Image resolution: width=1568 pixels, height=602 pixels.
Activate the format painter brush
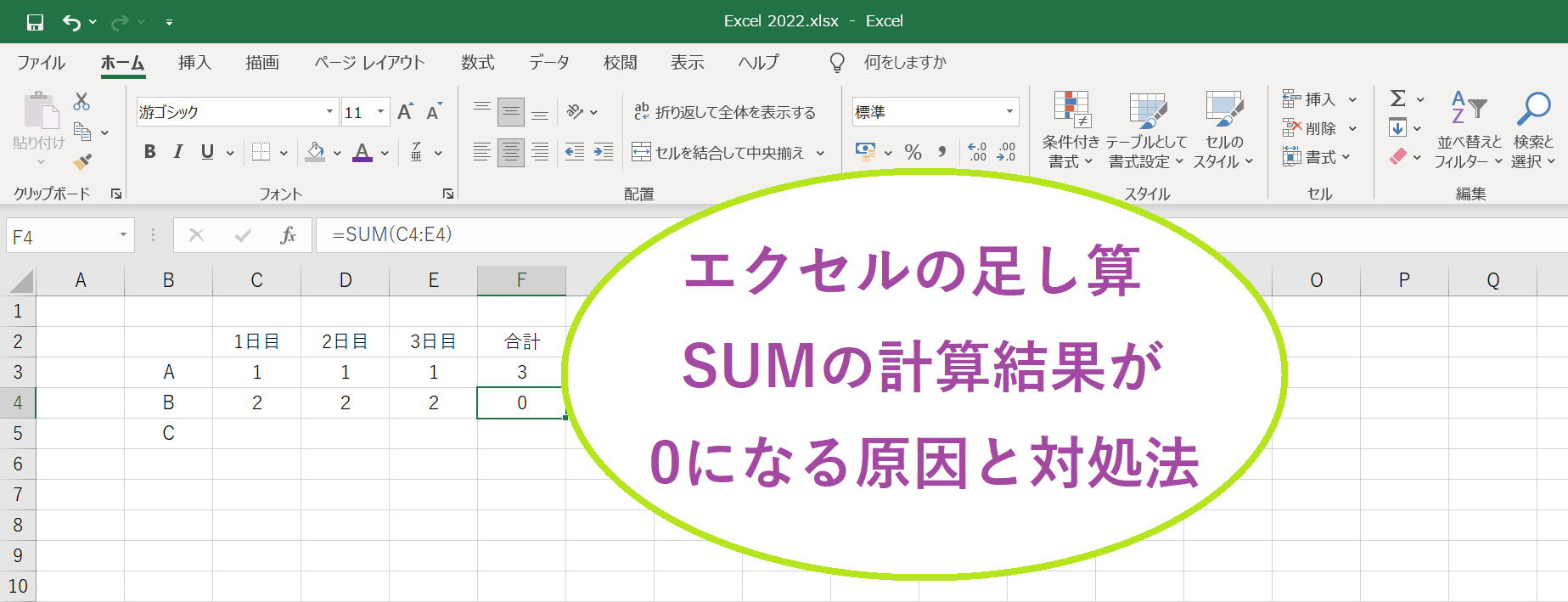[x=82, y=160]
